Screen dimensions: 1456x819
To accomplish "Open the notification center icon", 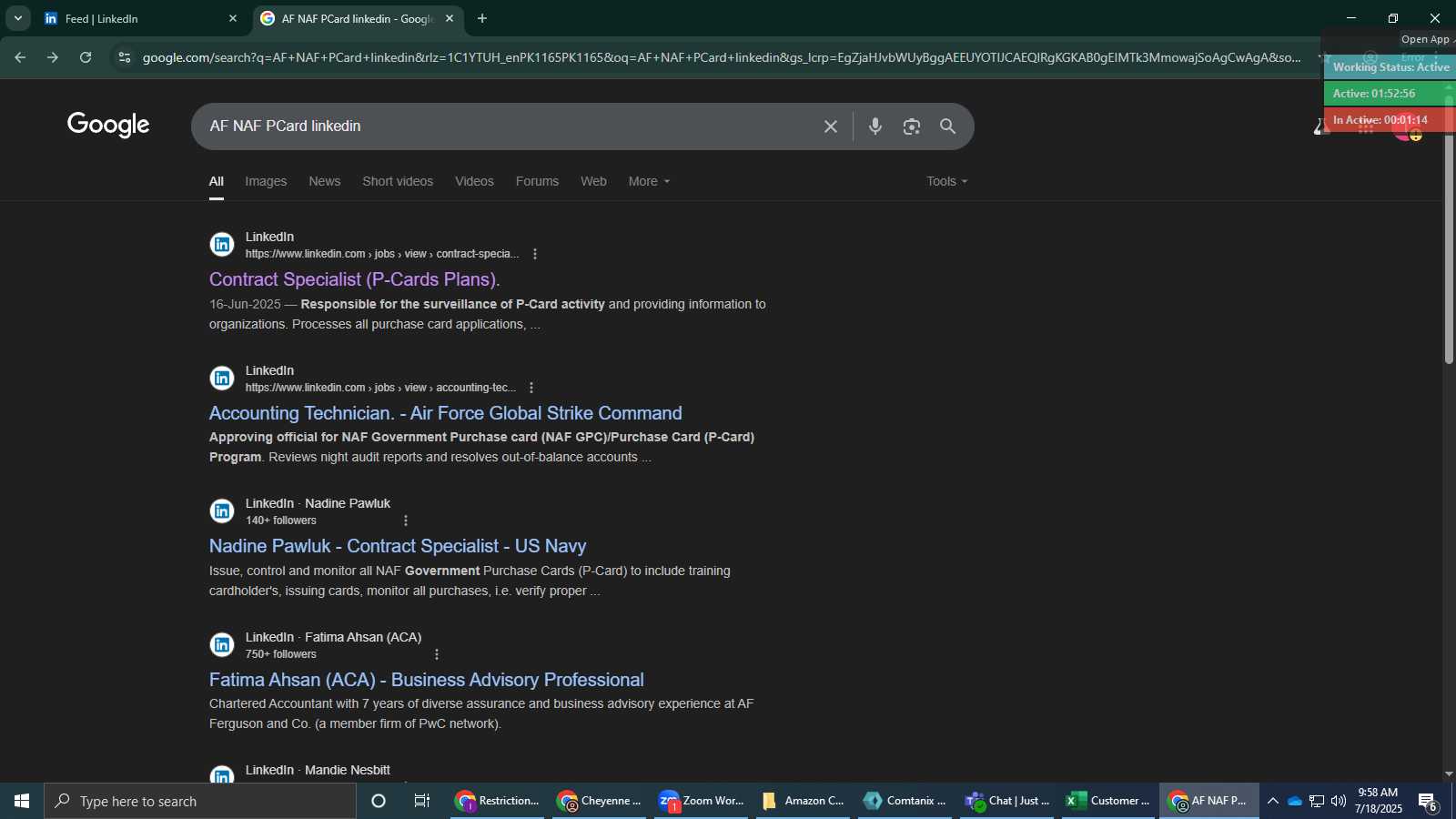I will pos(1427,802).
